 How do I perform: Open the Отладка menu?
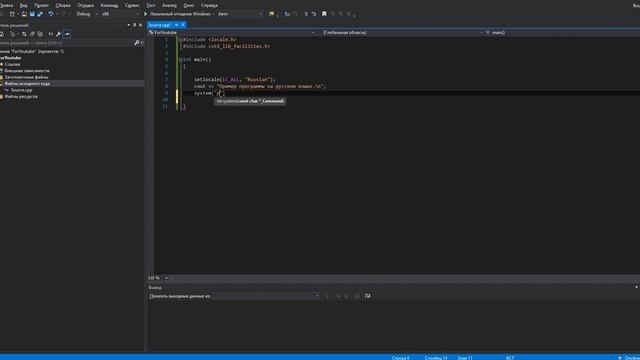(85, 5)
